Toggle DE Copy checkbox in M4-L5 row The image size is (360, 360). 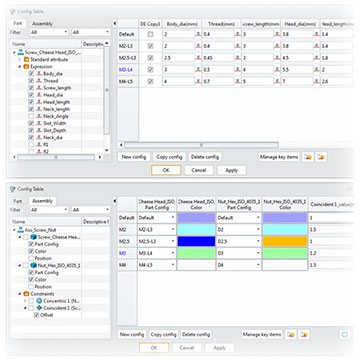[151, 82]
